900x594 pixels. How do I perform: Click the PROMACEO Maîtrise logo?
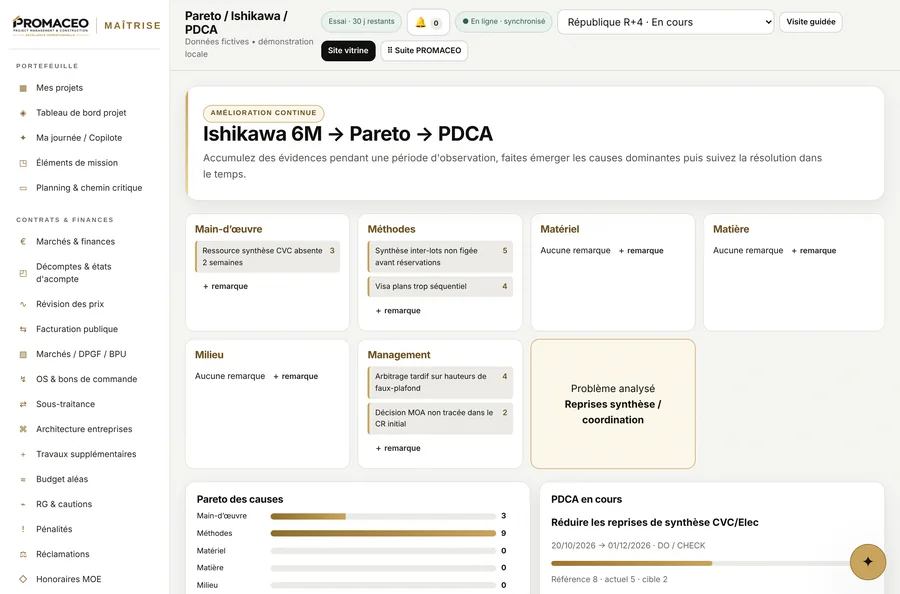click(86, 25)
